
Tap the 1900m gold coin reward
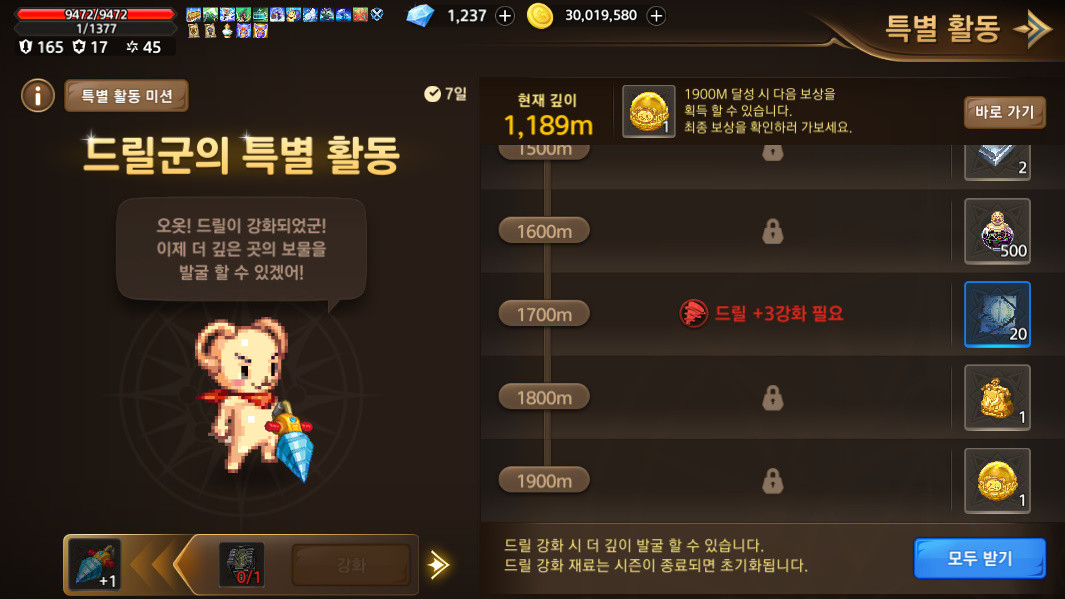click(997, 480)
